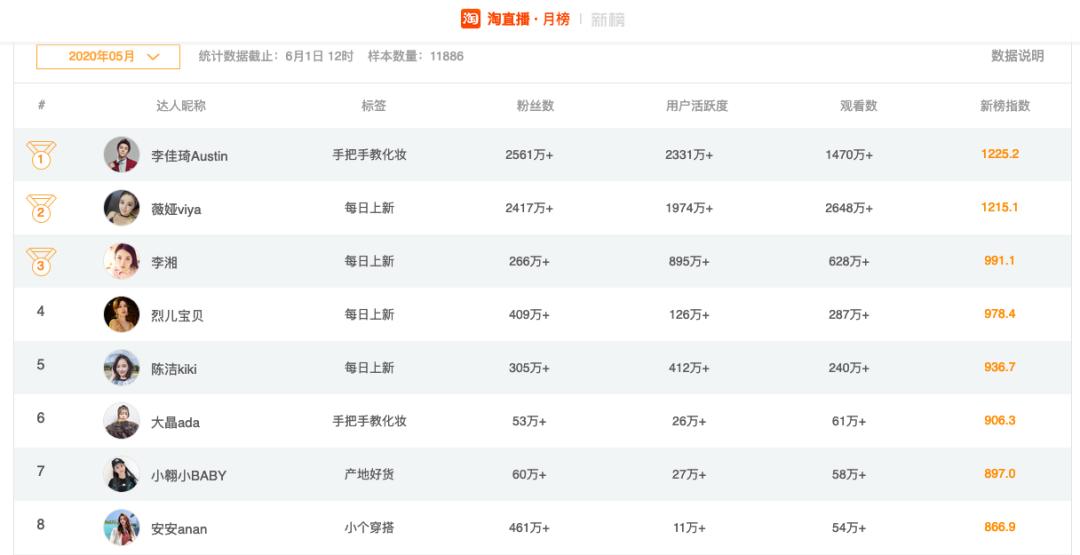Select 李湘's avatar image
Screen dimensions: 1080x555
(x=122, y=261)
